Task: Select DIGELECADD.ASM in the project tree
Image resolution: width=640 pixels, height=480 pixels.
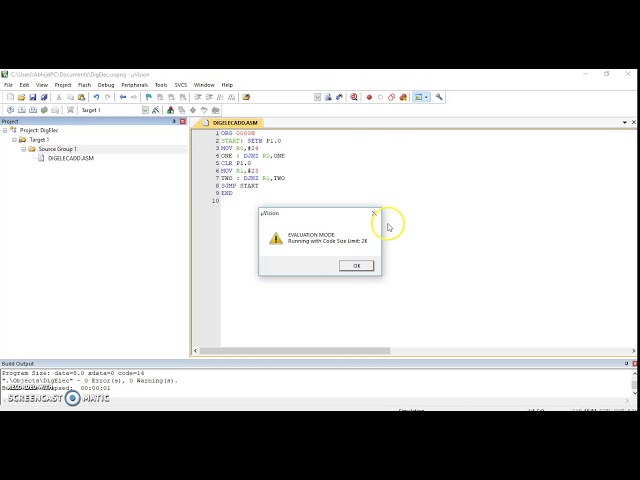Action: [70, 158]
